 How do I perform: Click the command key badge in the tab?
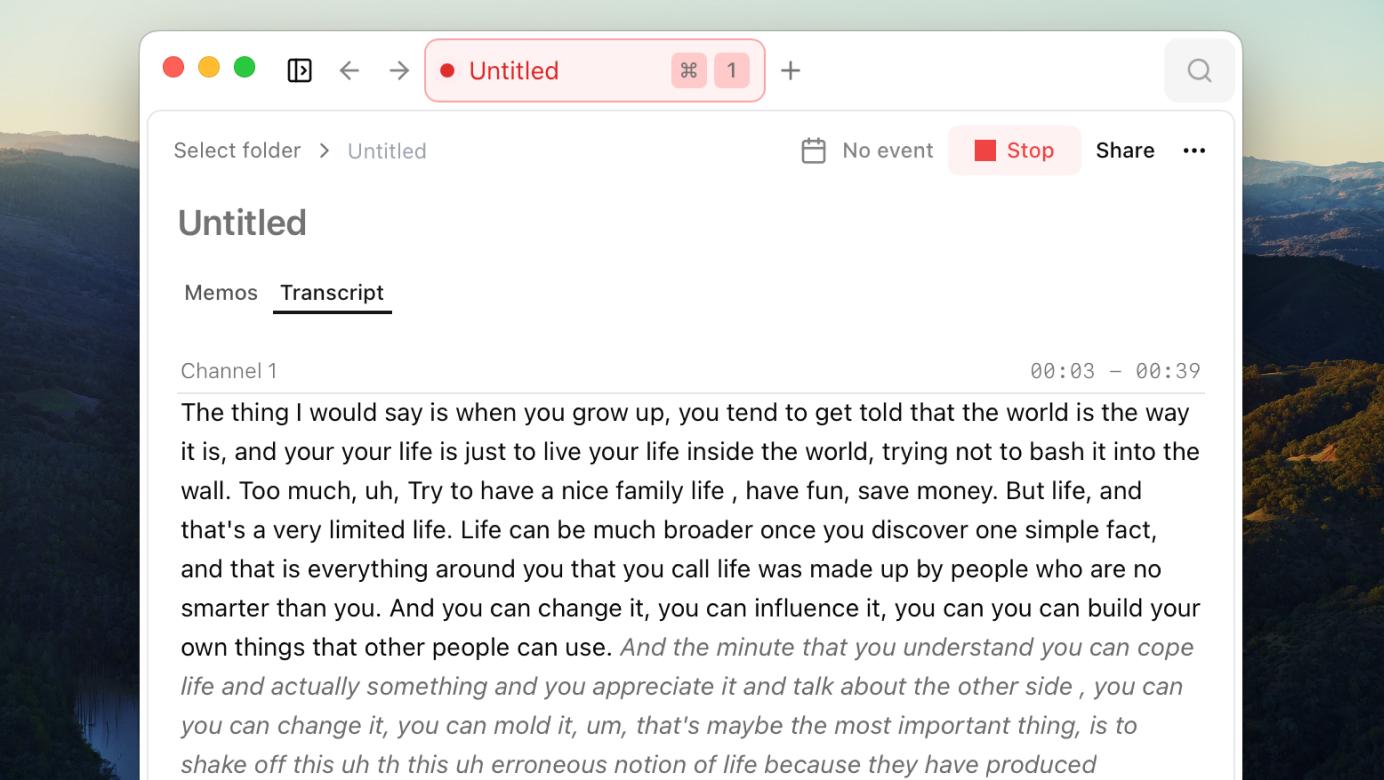688,70
